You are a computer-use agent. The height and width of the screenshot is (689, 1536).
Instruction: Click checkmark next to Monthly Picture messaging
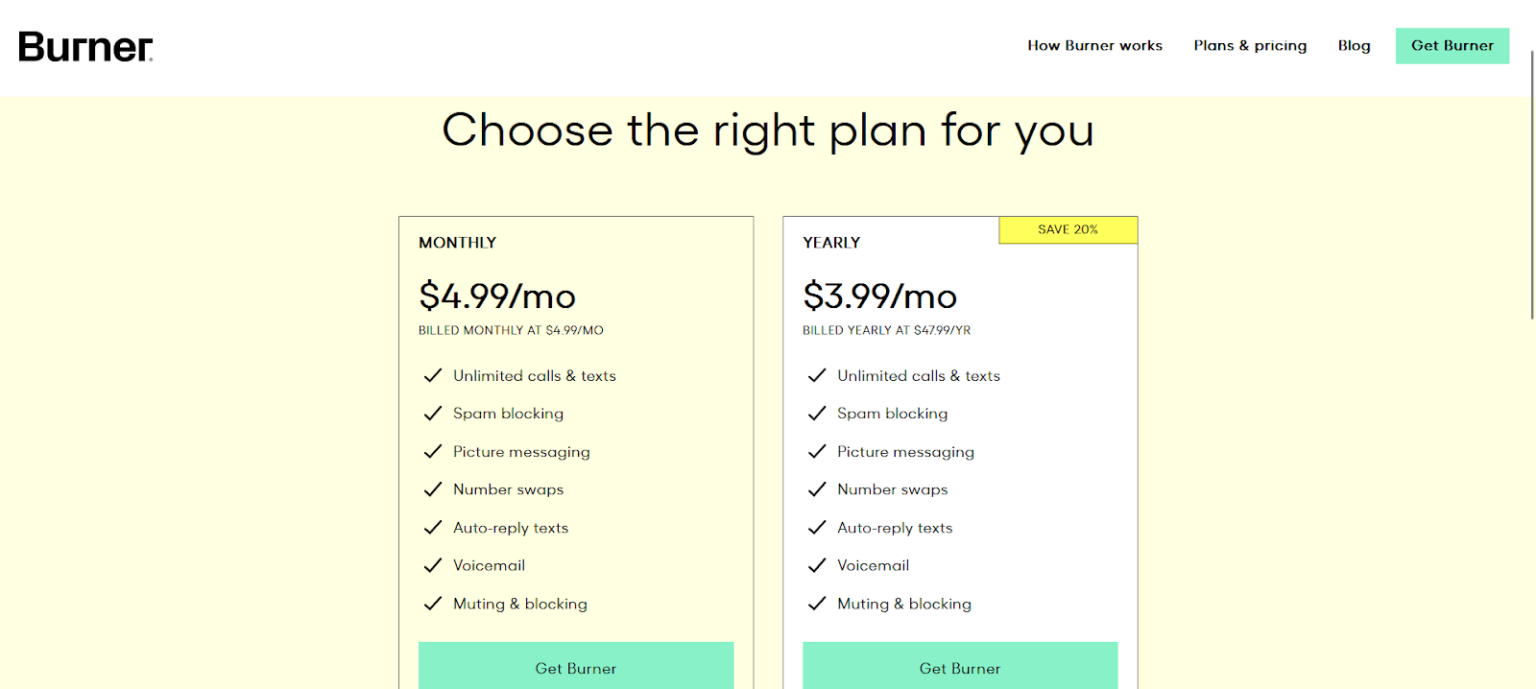(432, 452)
